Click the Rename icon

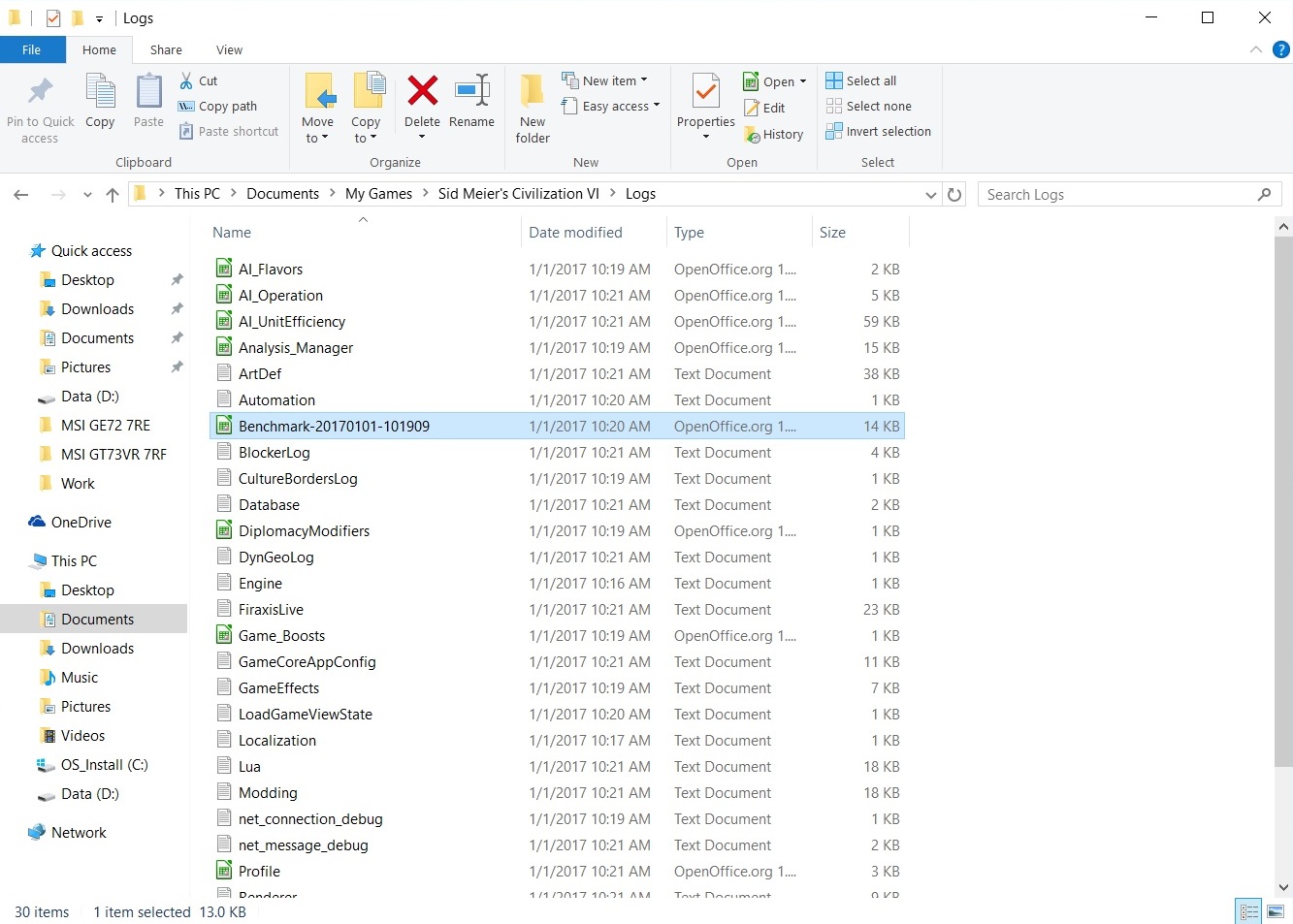pos(472,91)
